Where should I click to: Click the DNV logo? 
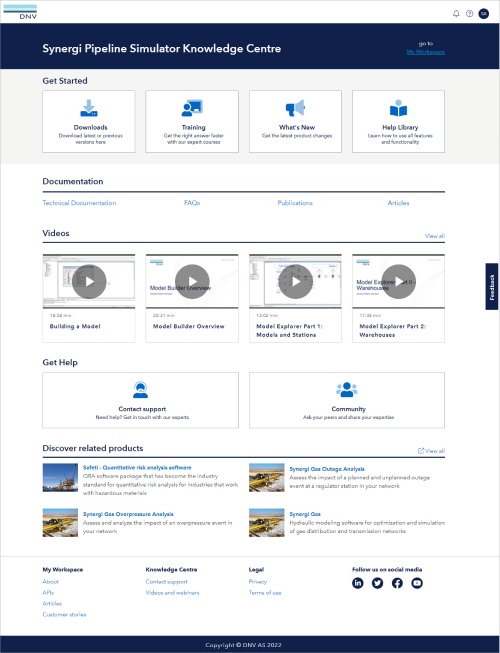coord(20,12)
